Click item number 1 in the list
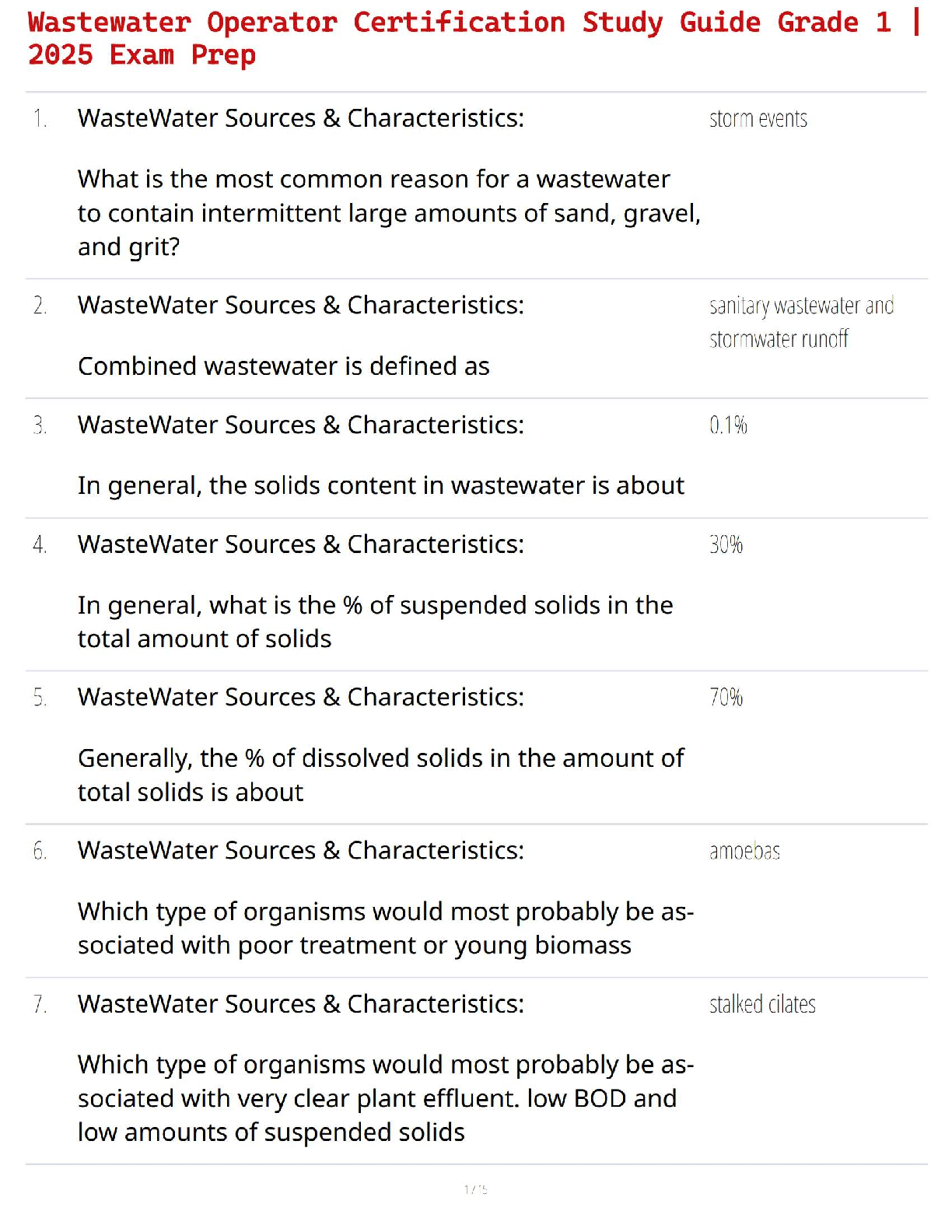The height and width of the screenshot is (1232, 952). pos(40,118)
